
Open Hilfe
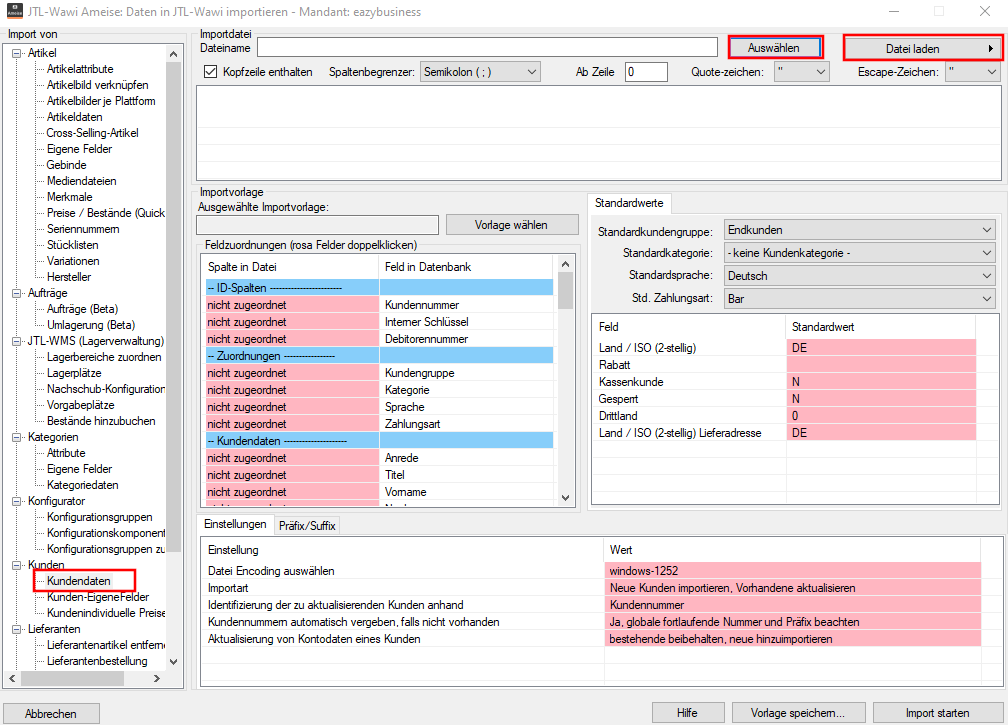pos(687,713)
